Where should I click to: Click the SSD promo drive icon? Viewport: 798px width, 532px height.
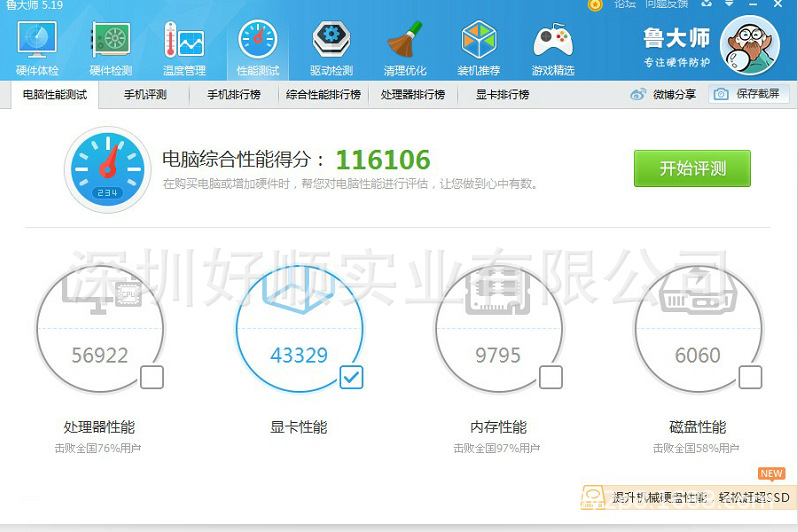coord(593,497)
